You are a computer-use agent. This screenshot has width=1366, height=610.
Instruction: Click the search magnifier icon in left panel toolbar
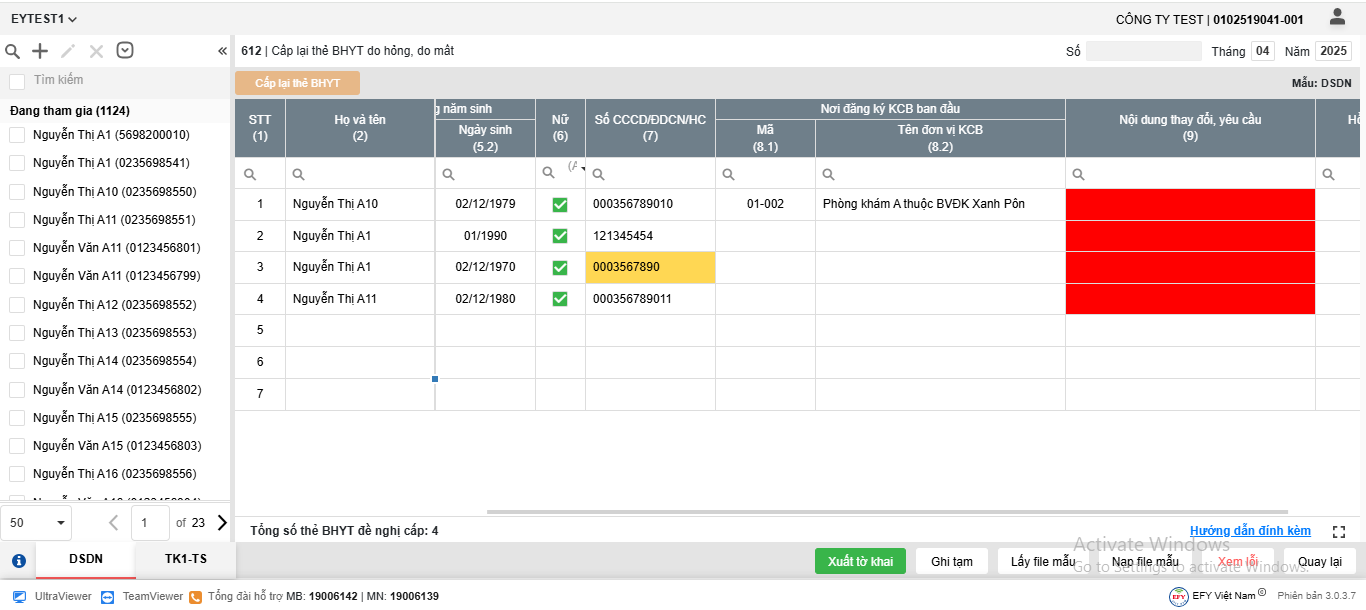coord(13,51)
